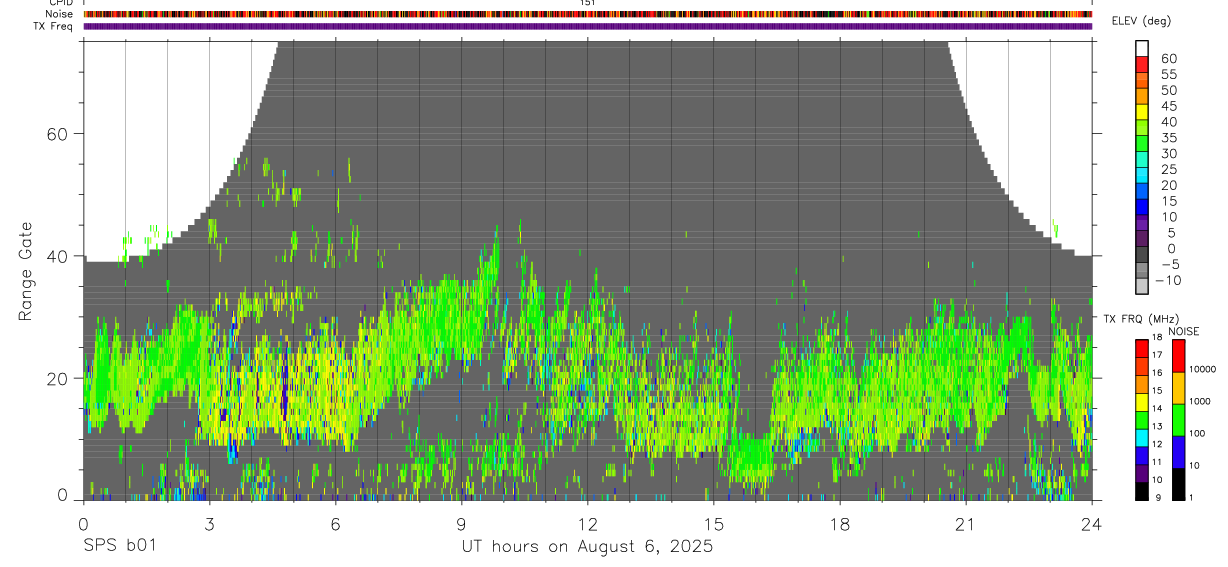Pick the blue segment of NOISE bar

[1177, 452]
